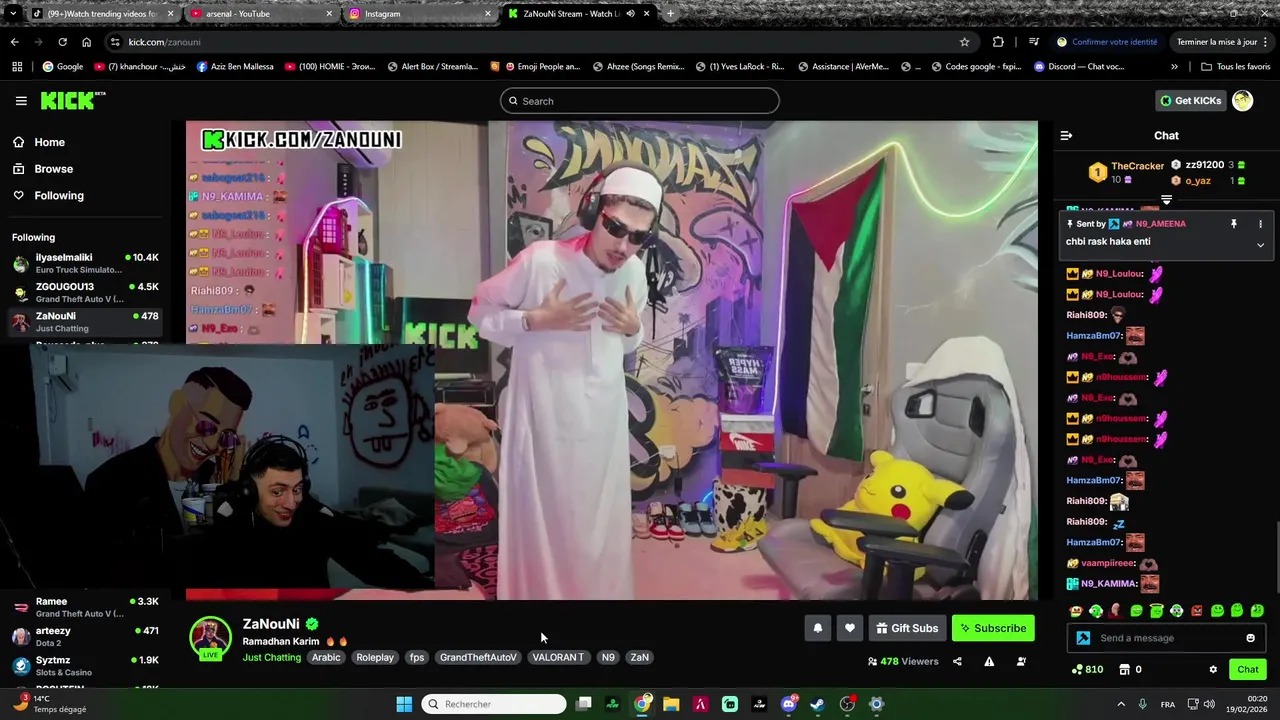Screen dimensions: 1280x720
Task: Open the Discord bookmark
Action: click(1078, 67)
